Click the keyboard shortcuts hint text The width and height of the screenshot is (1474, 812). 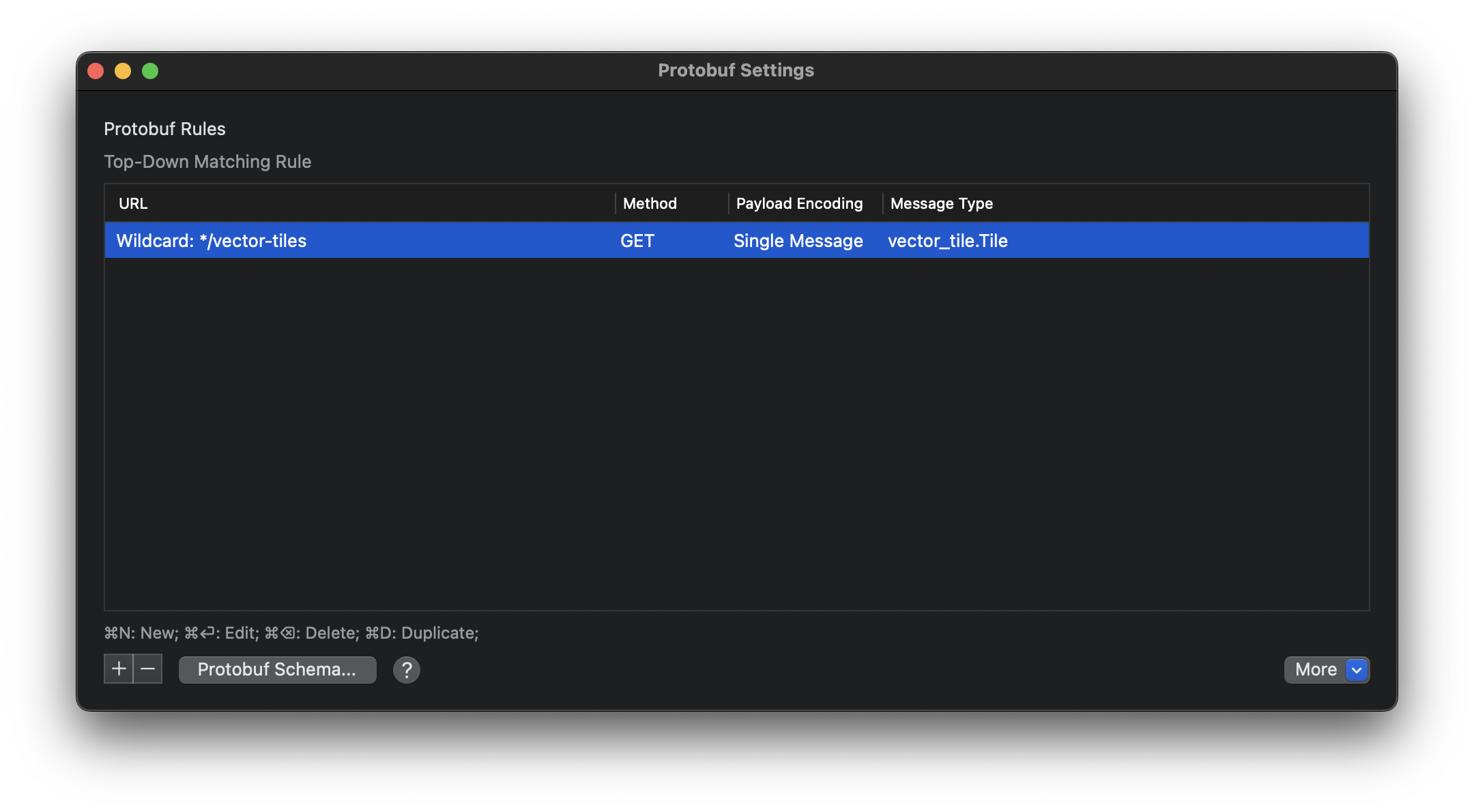(291, 633)
